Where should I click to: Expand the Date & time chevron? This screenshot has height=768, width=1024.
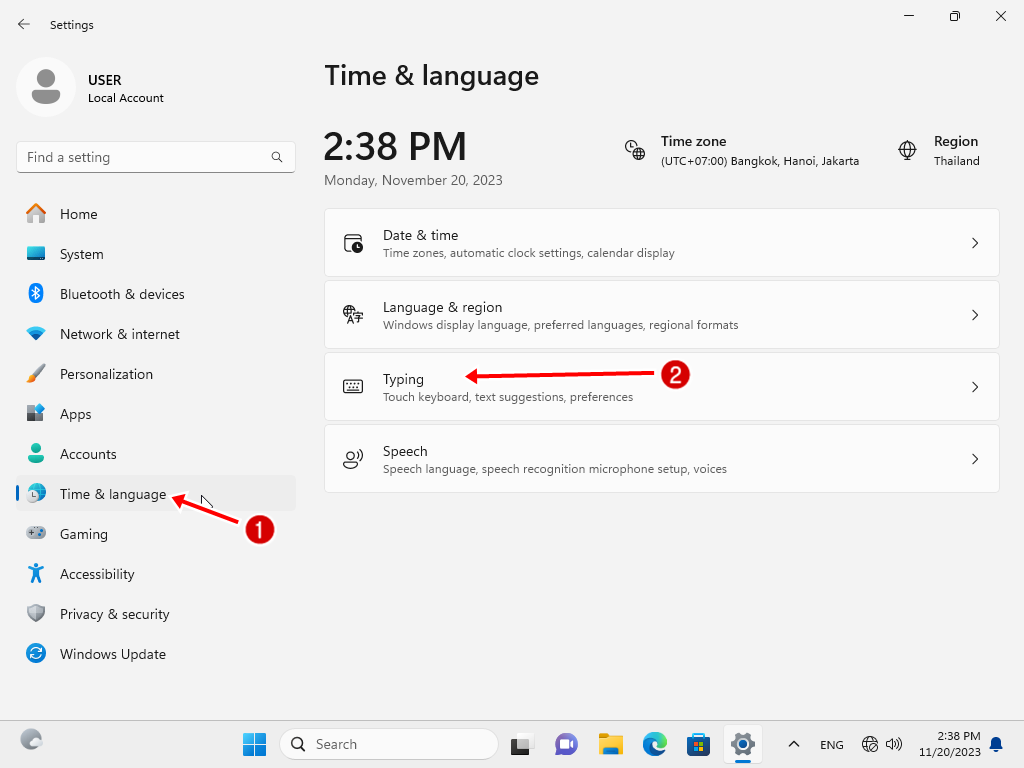[x=975, y=243]
